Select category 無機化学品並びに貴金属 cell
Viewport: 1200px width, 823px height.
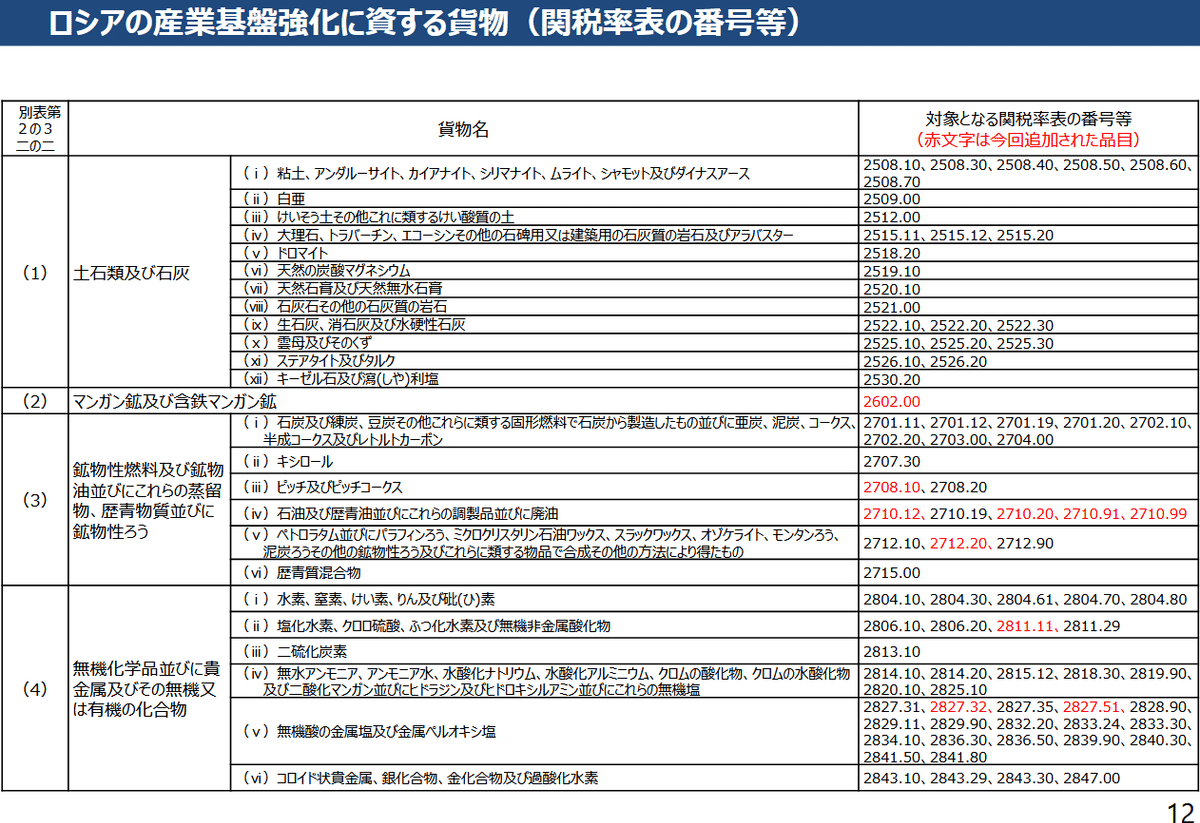point(148,688)
